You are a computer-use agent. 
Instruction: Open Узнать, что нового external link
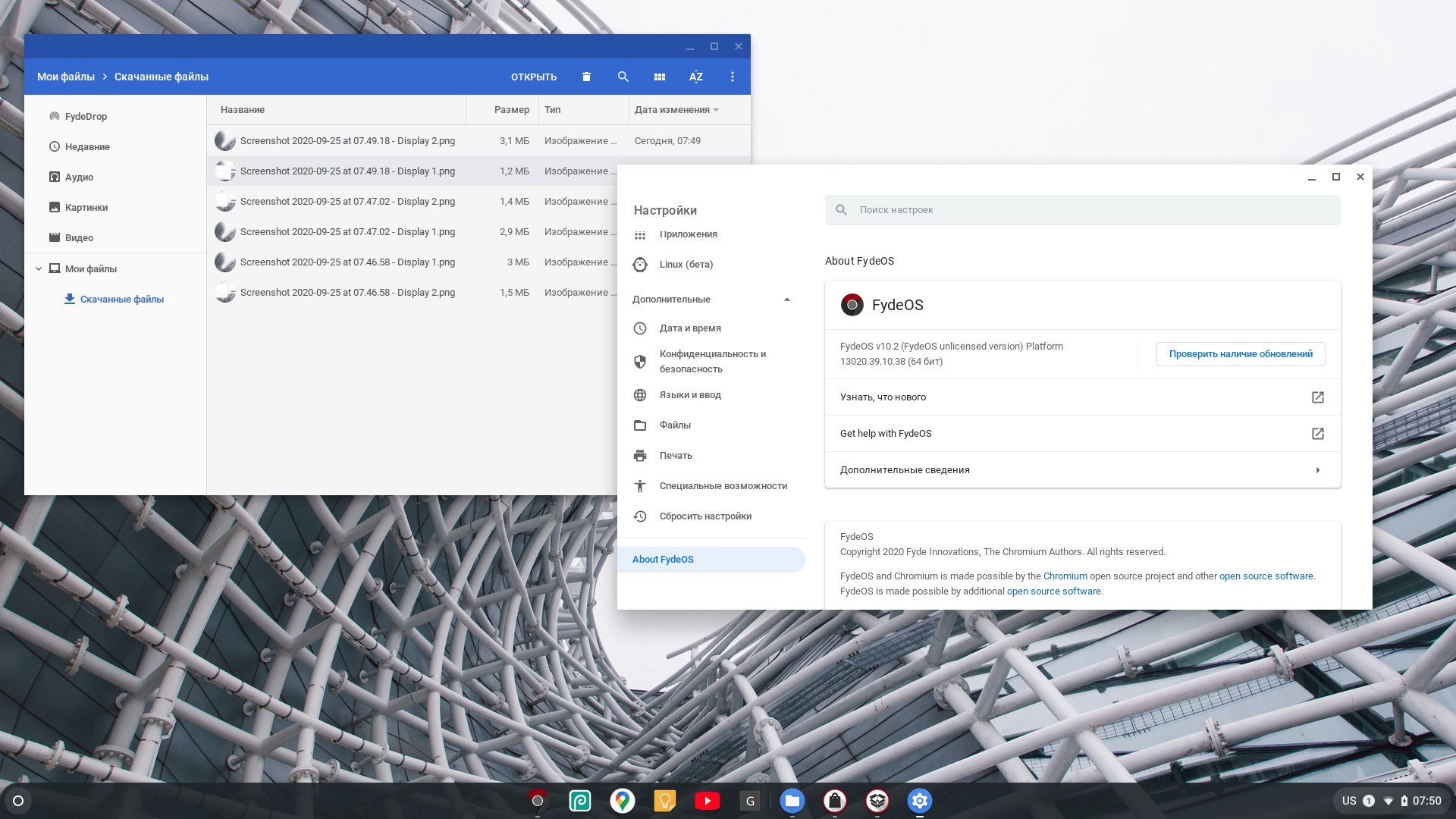click(1082, 397)
